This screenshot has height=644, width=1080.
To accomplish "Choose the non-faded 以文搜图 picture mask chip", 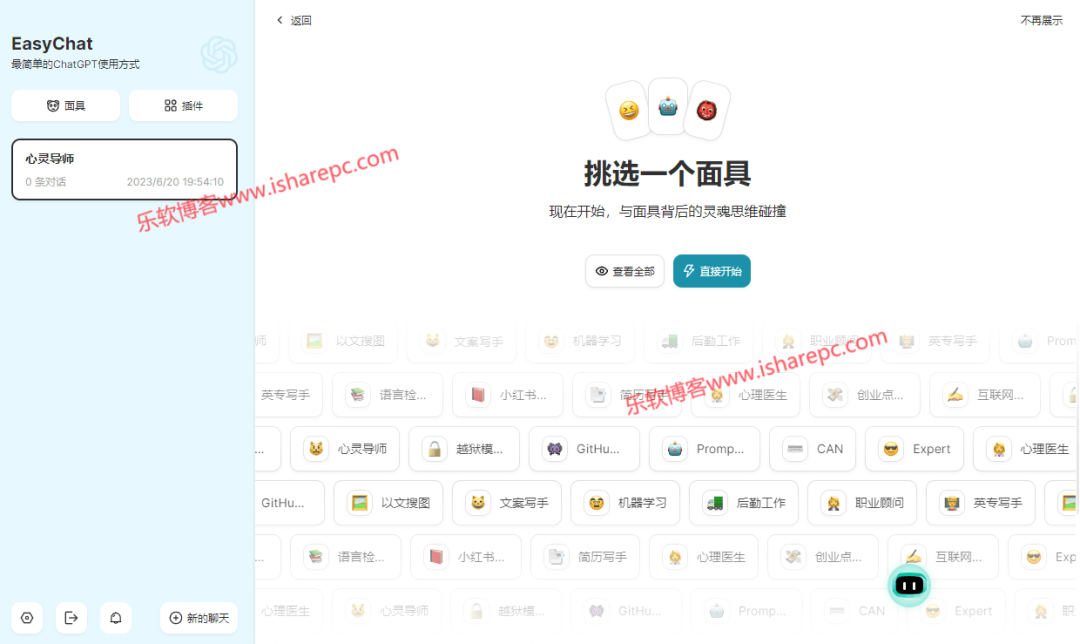I will pos(388,503).
